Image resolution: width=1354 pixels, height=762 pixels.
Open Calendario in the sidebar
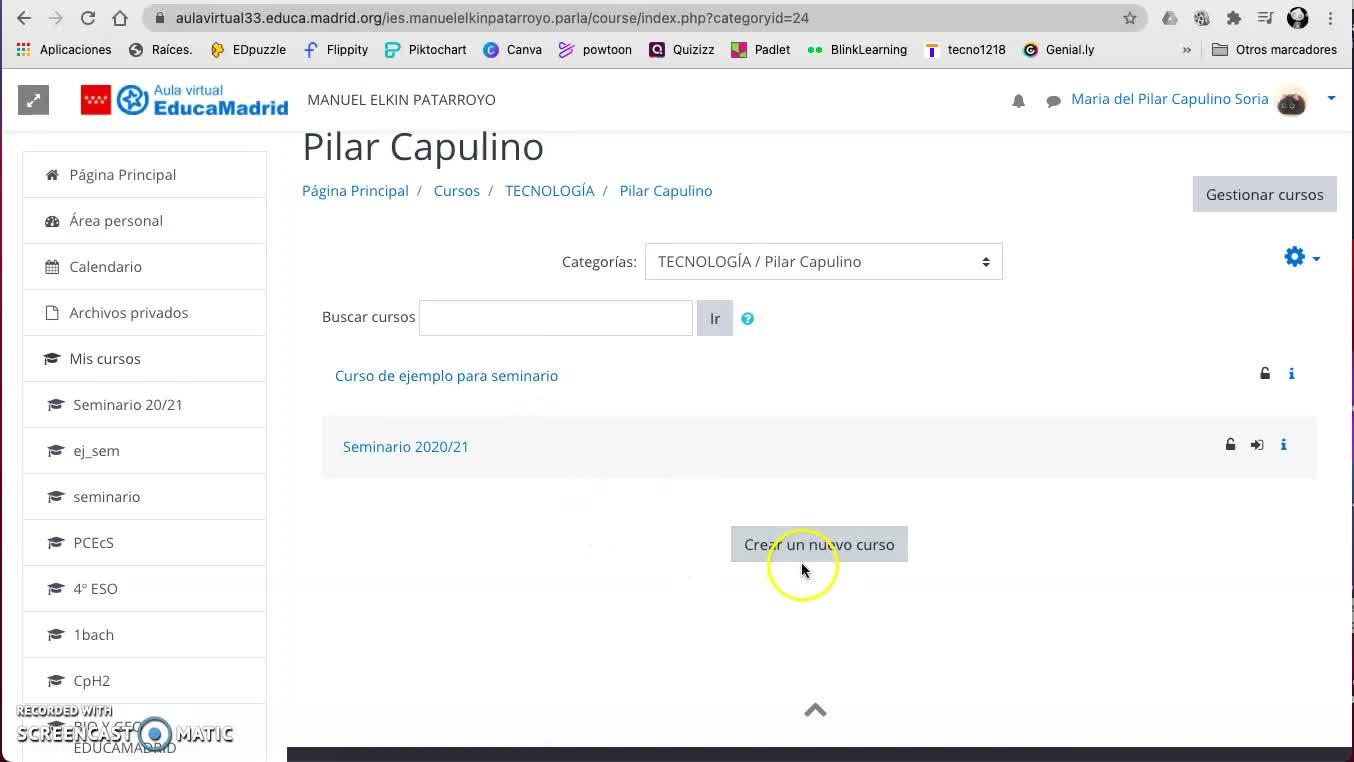point(145,267)
